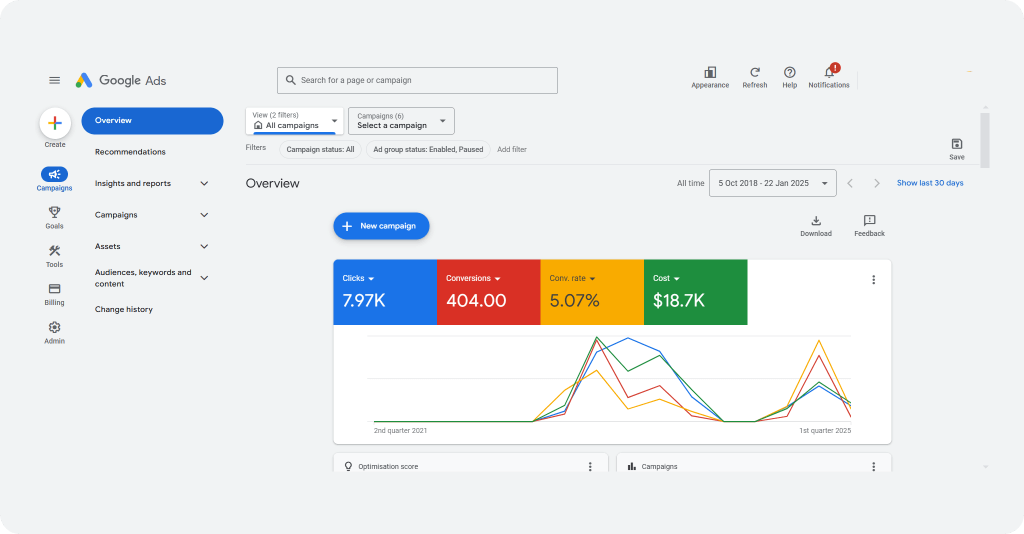Open the Select a campaign dropdown
The width and height of the screenshot is (1024, 534).
coord(401,121)
